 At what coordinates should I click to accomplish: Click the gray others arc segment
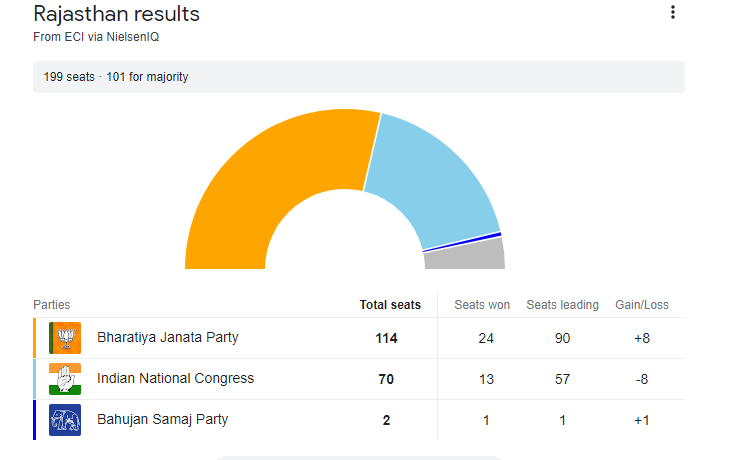point(464,255)
